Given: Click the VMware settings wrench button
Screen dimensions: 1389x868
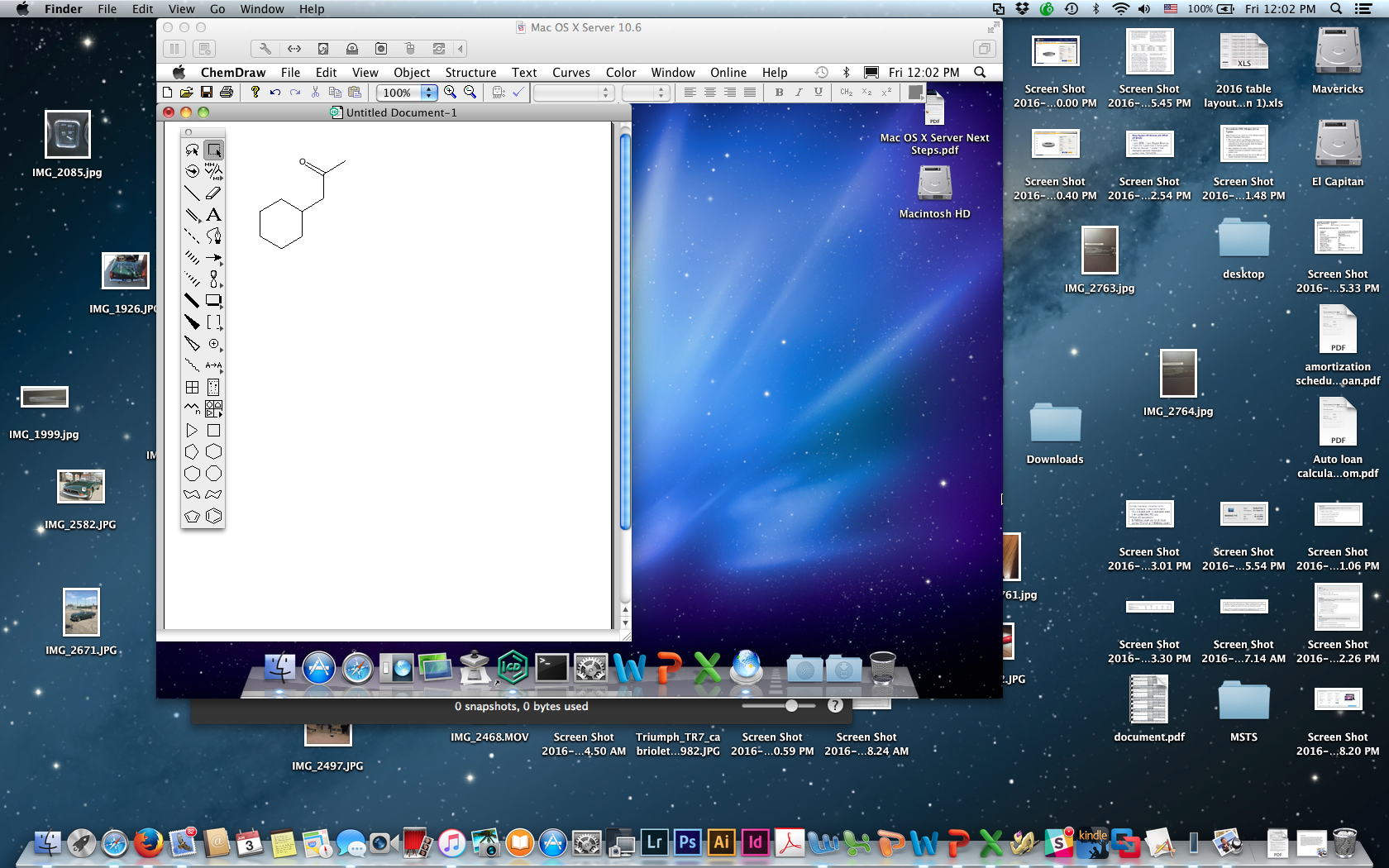Looking at the screenshot, I should (265, 49).
